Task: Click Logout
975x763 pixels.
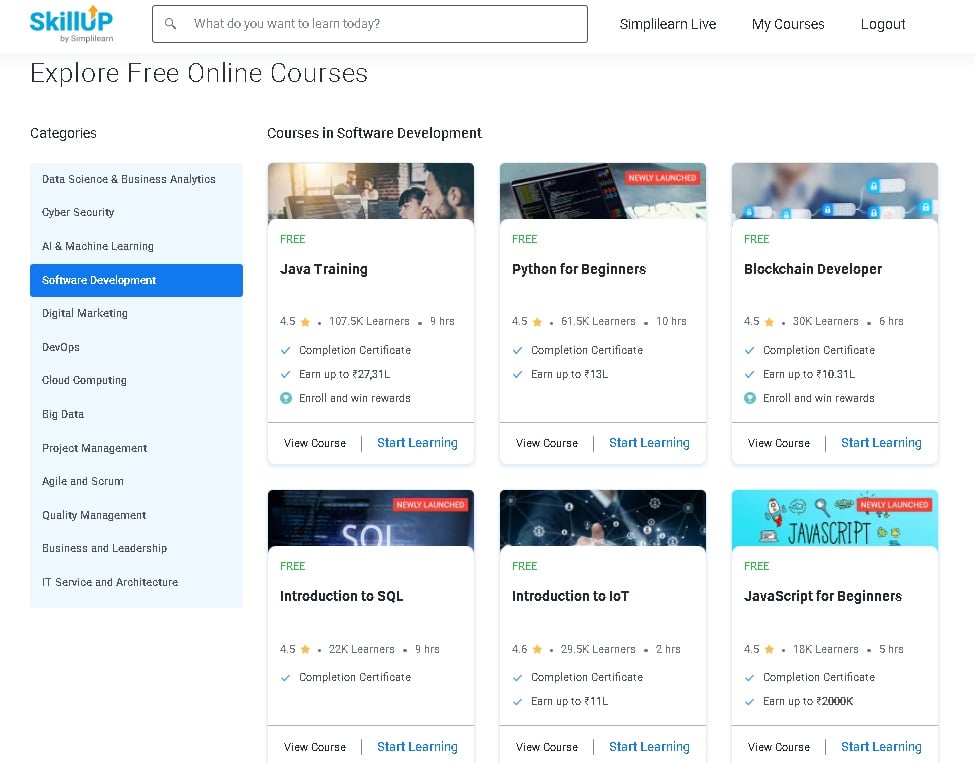Action: [882, 24]
